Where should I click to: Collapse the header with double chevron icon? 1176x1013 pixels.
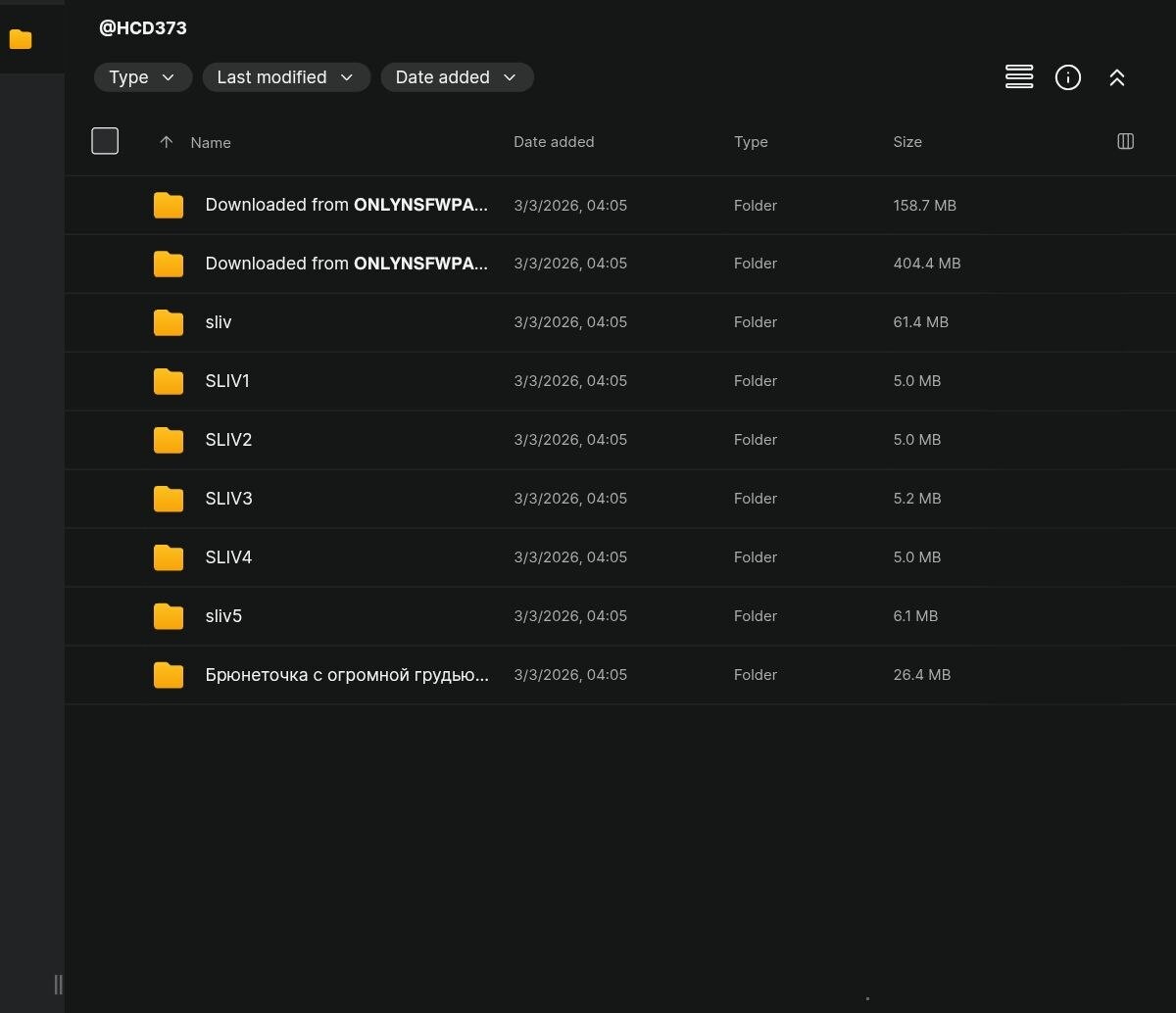(1116, 77)
